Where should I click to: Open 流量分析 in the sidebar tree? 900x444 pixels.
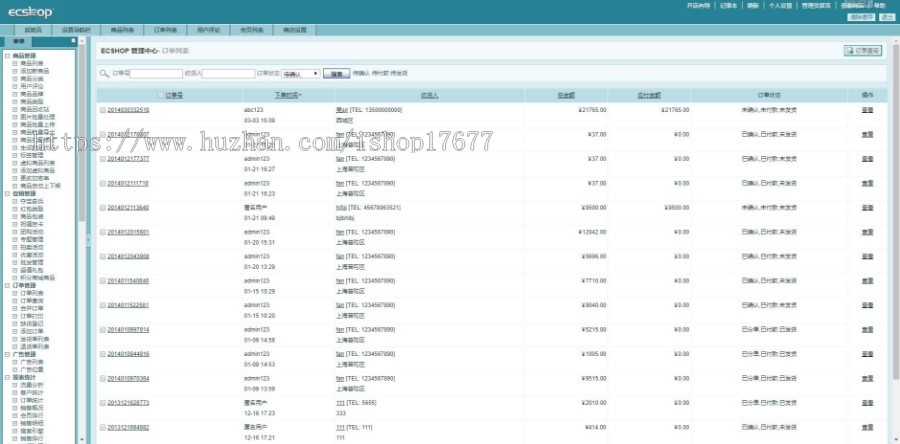[32, 385]
